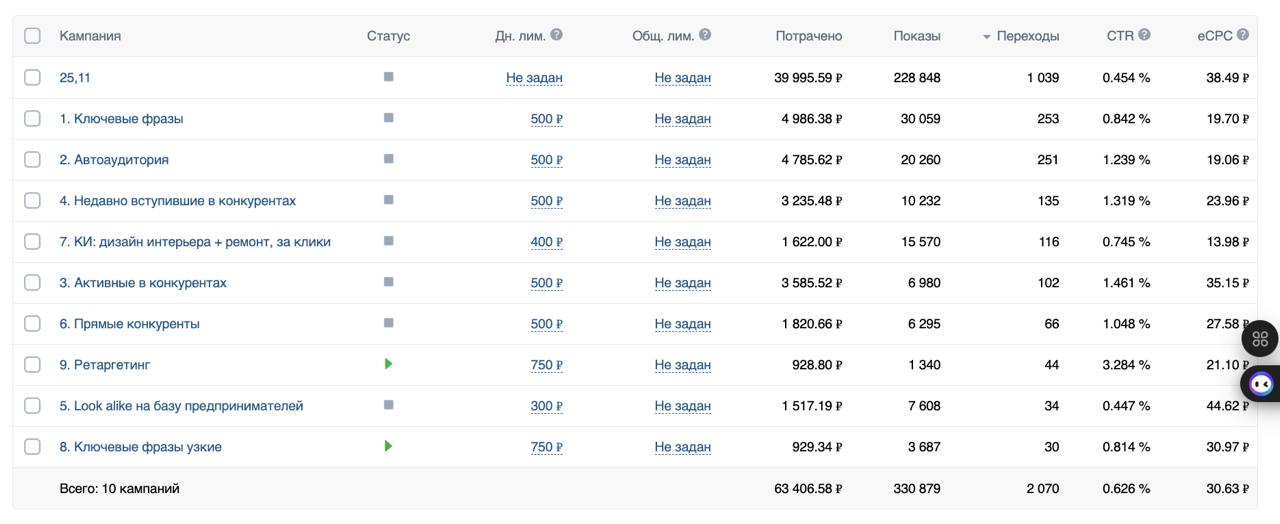This screenshot has width=1280, height=524.
Task: Open campaign 25,11
Action: [75, 77]
